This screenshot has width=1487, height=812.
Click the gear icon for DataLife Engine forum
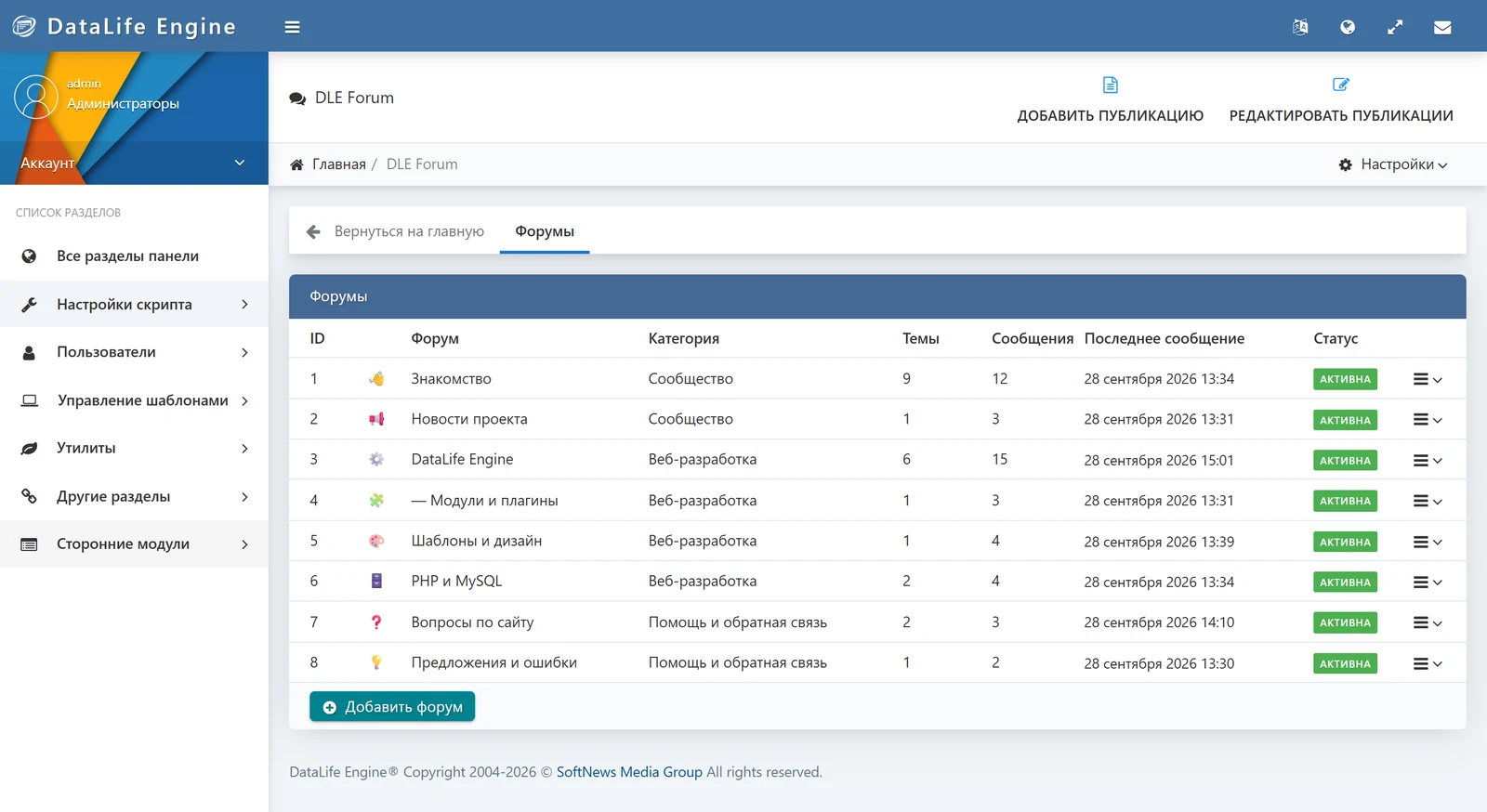(376, 459)
